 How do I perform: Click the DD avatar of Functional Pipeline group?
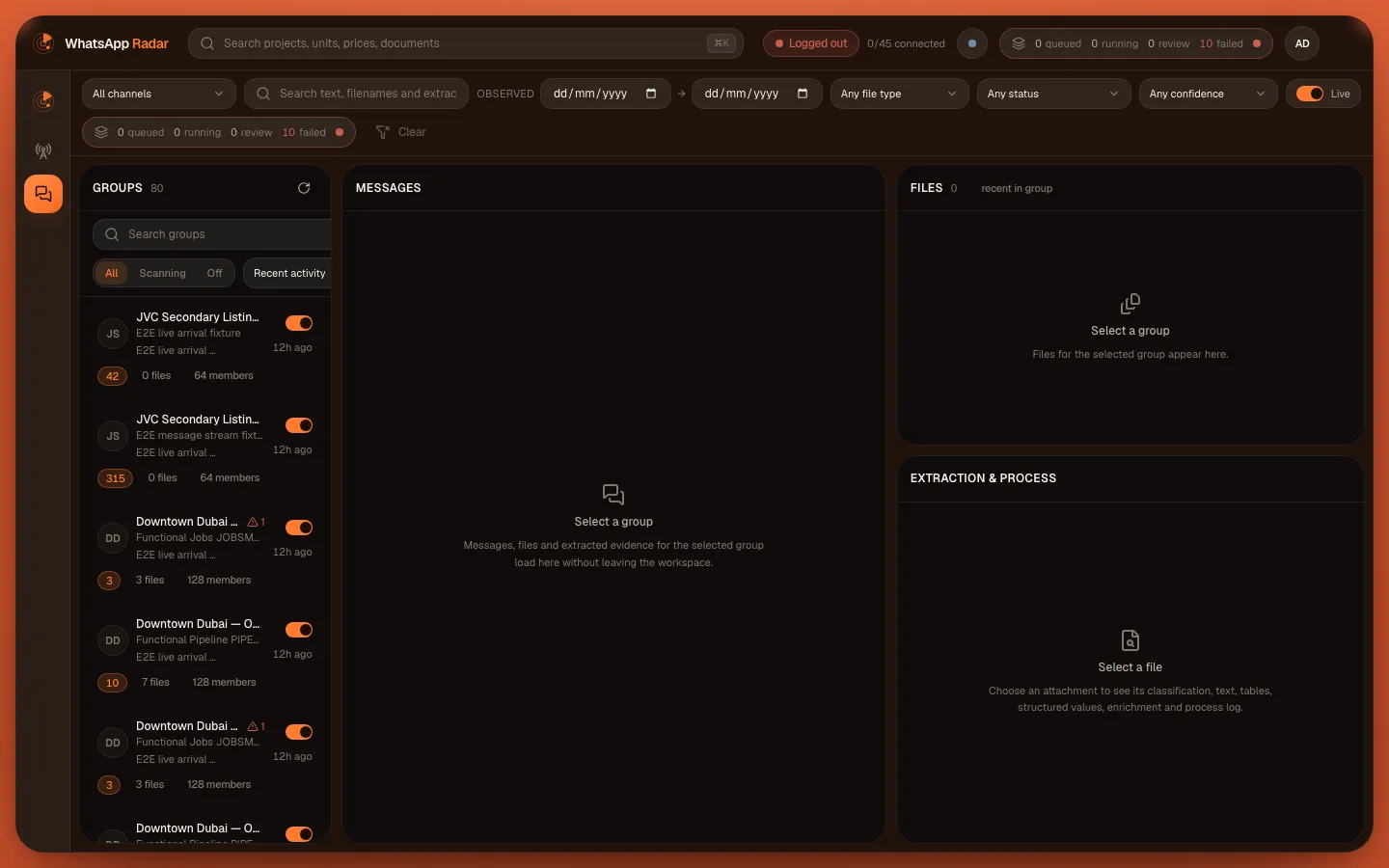[113, 640]
